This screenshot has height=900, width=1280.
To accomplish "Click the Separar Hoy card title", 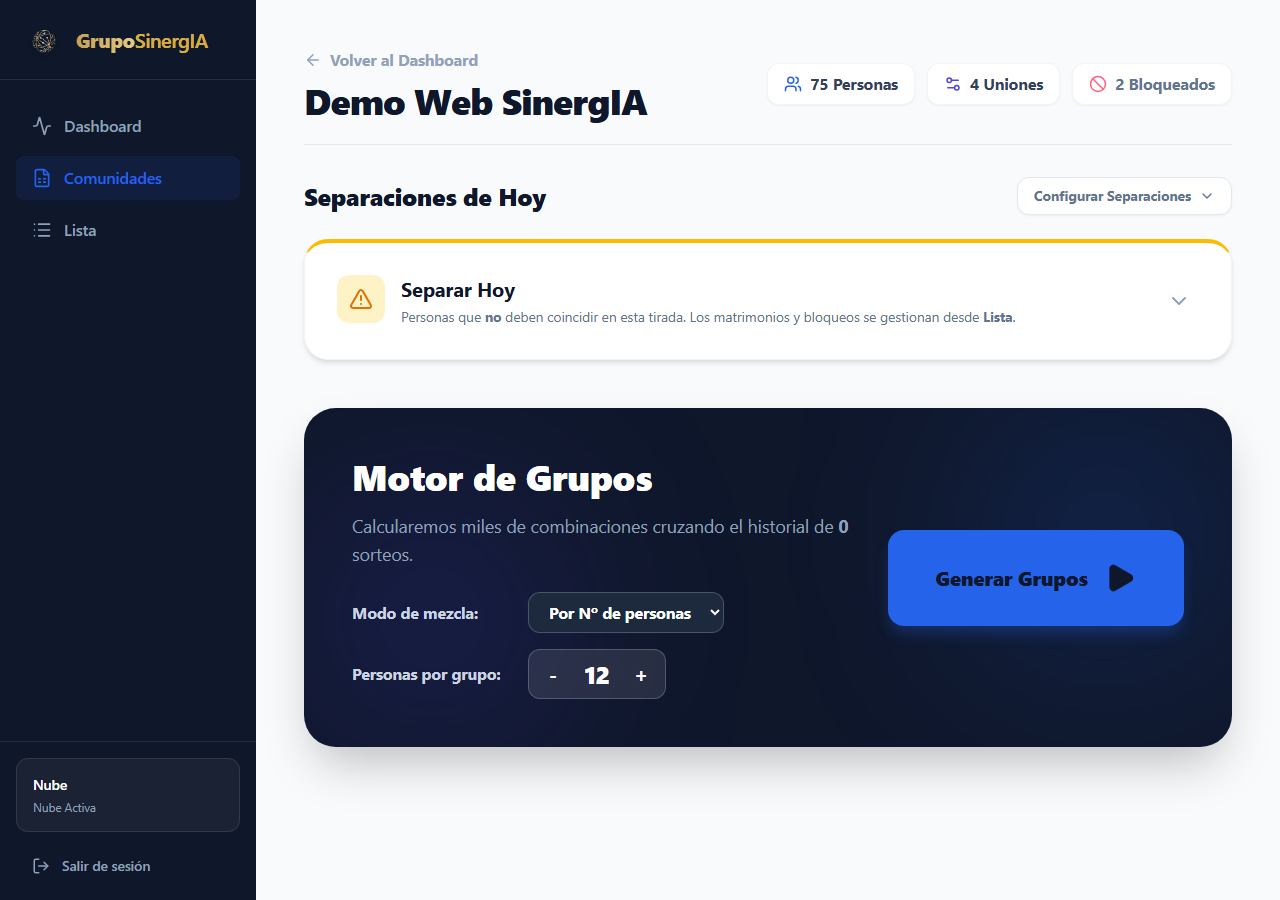I will [x=458, y=290].
